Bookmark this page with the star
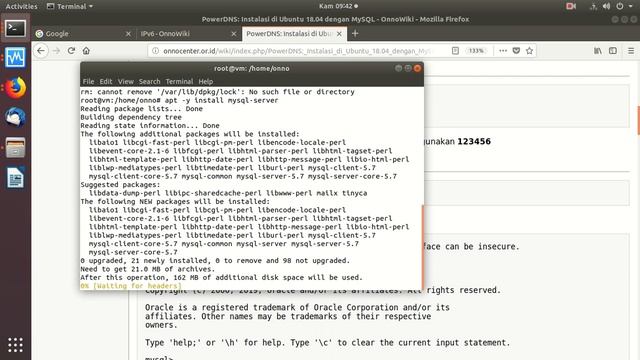 [529, 51]
